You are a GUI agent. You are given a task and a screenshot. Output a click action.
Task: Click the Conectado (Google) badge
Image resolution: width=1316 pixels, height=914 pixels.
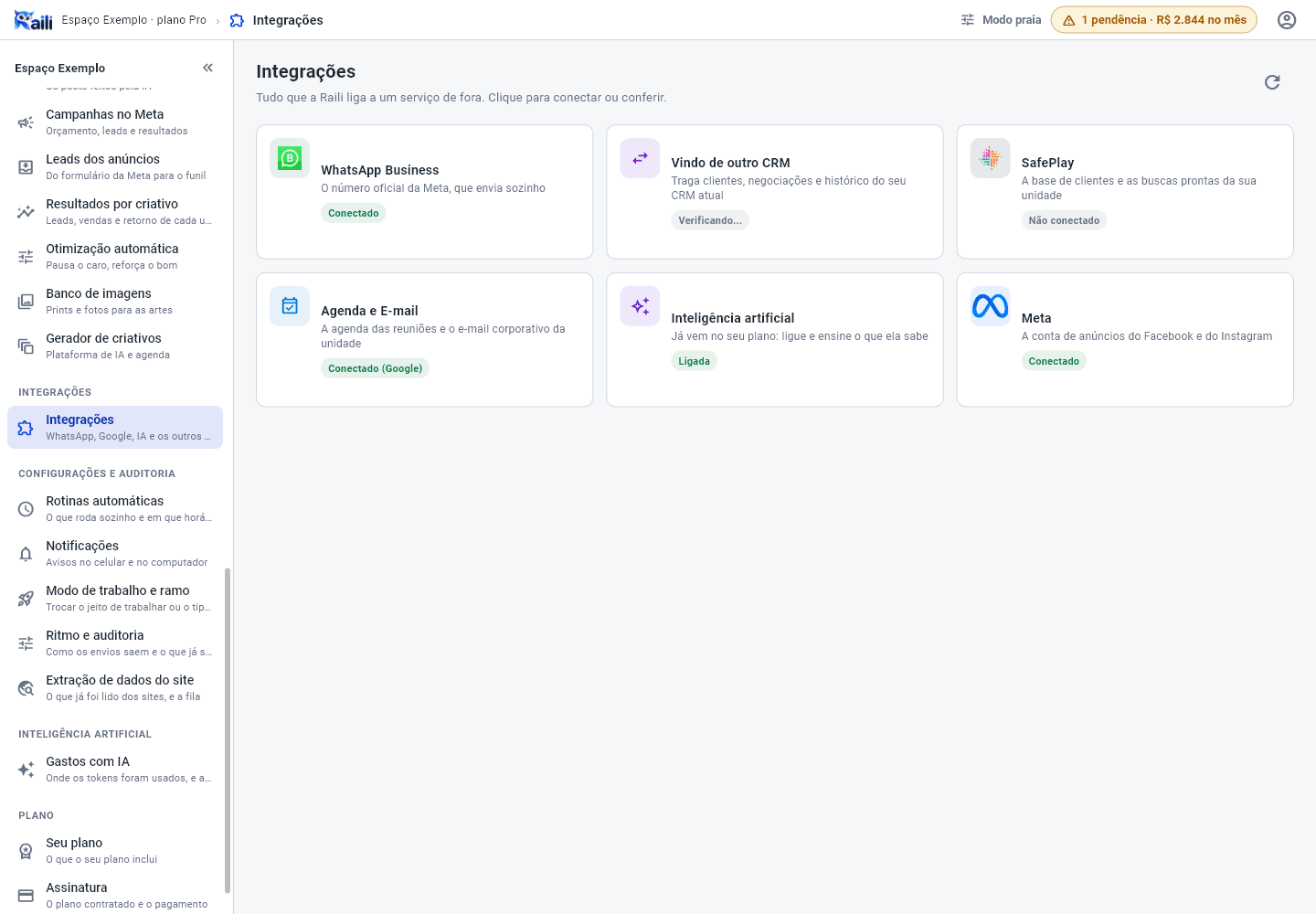point(375,368)
